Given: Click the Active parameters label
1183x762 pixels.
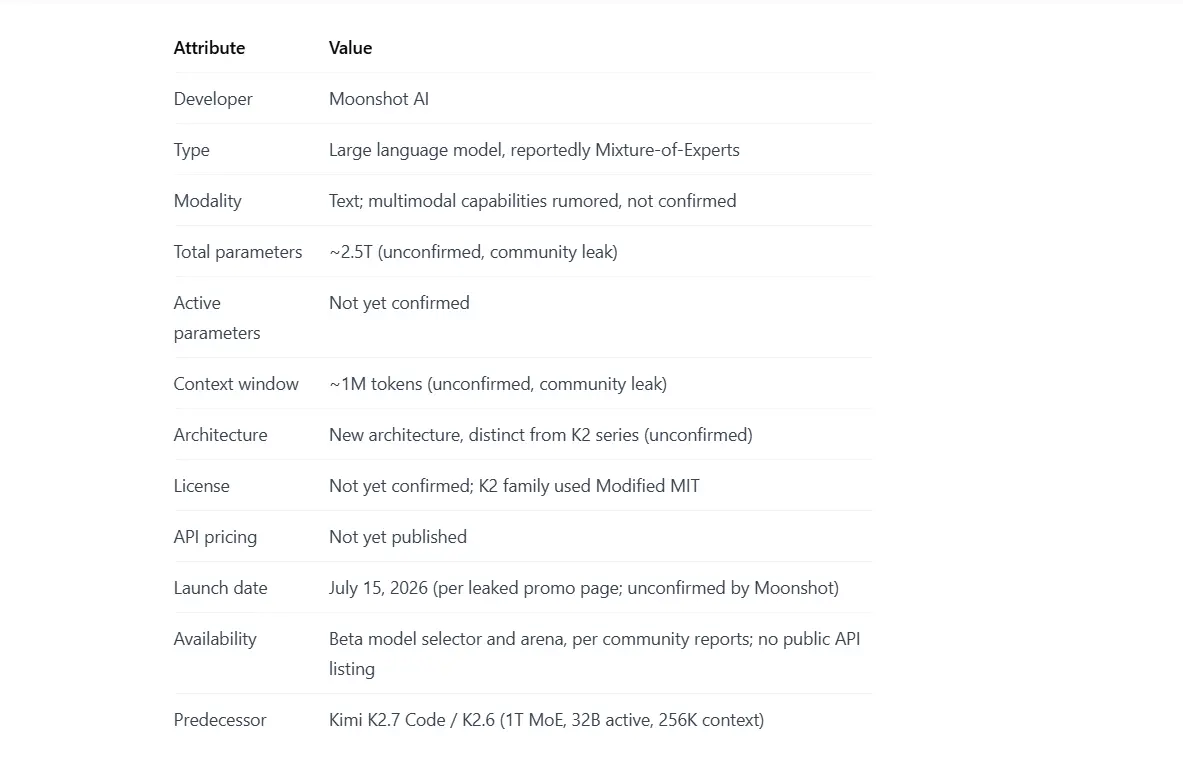Looking at the screenshot, I should [217, 318].
